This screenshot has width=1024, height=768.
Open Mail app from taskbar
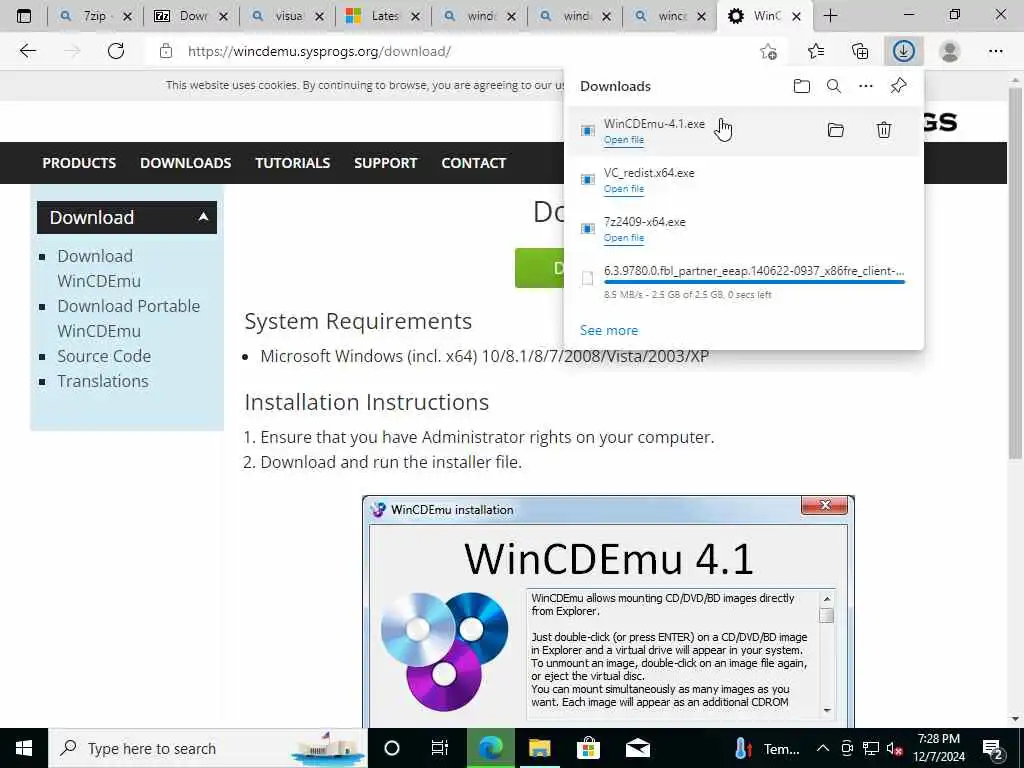(x=637, y=748)
